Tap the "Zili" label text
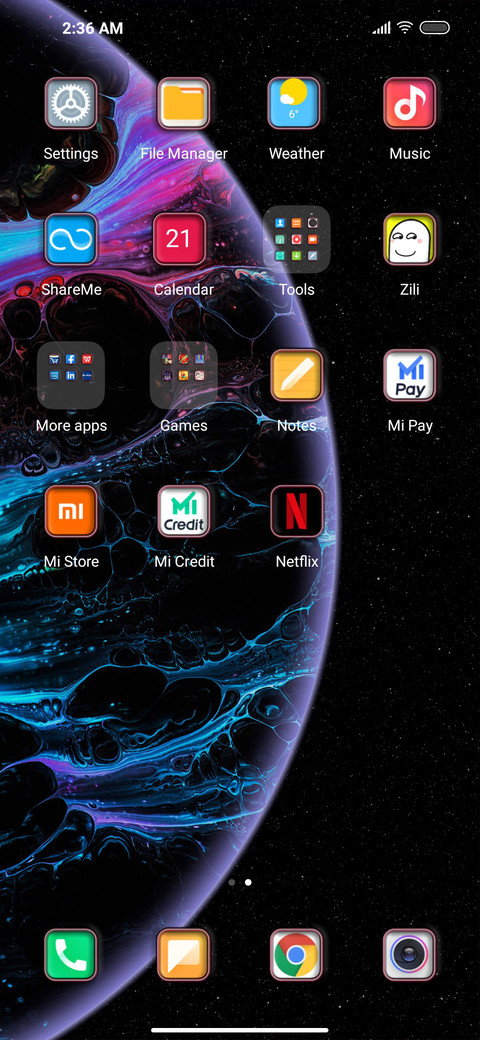480x1040 pixels. coord(410,290)
